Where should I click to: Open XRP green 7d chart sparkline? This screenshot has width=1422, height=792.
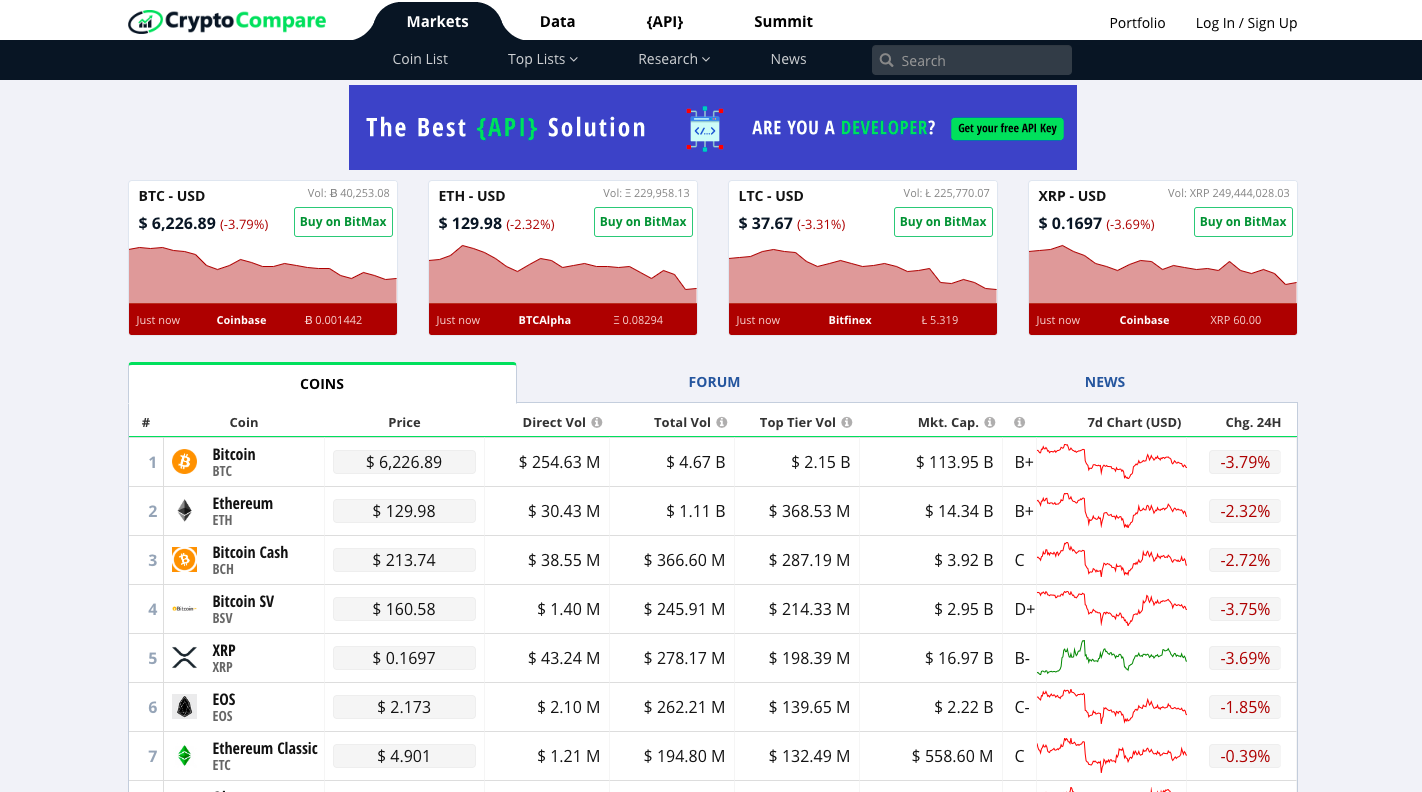click(1112, 658)
